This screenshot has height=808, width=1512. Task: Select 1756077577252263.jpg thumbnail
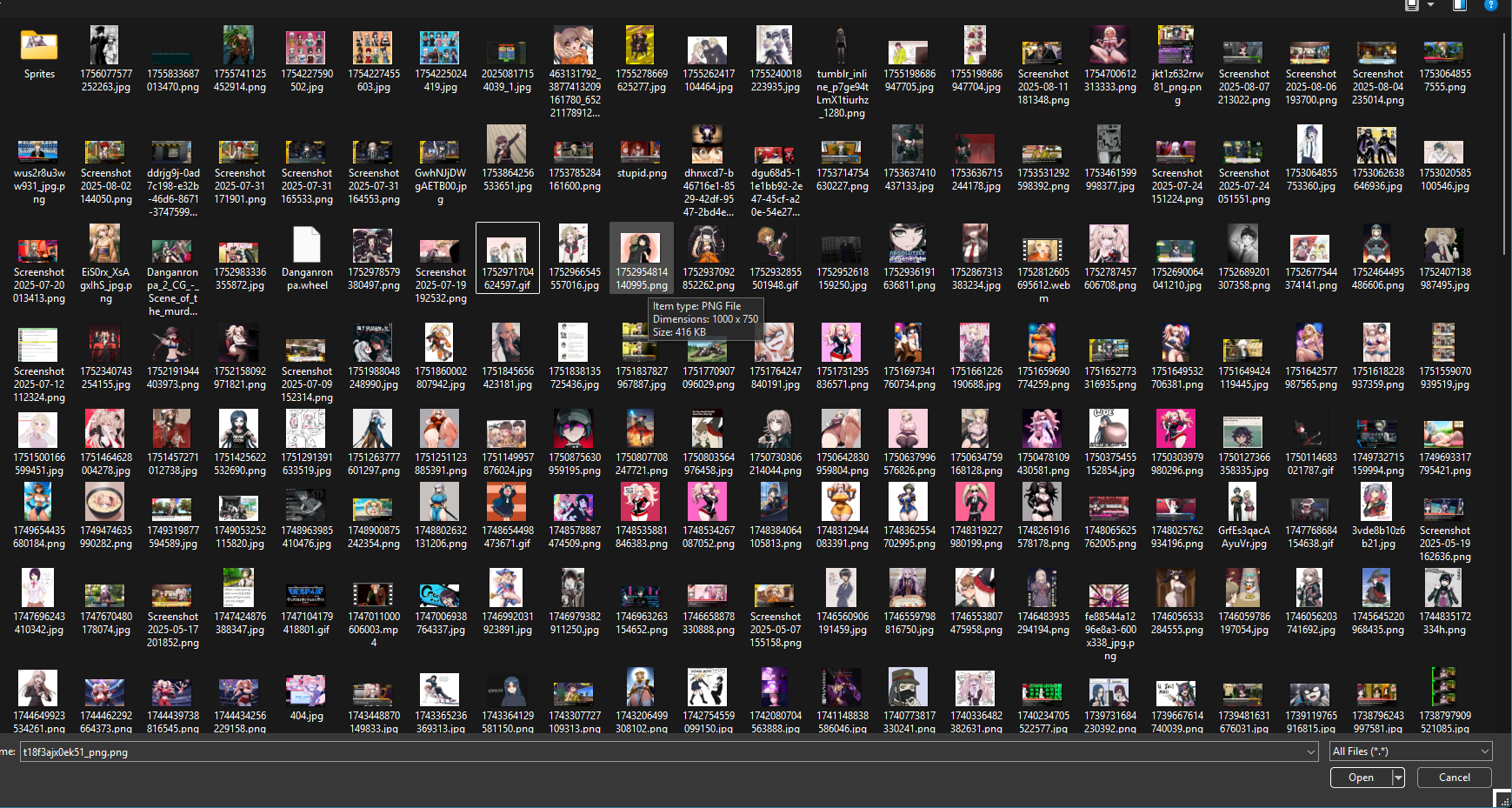106,45
